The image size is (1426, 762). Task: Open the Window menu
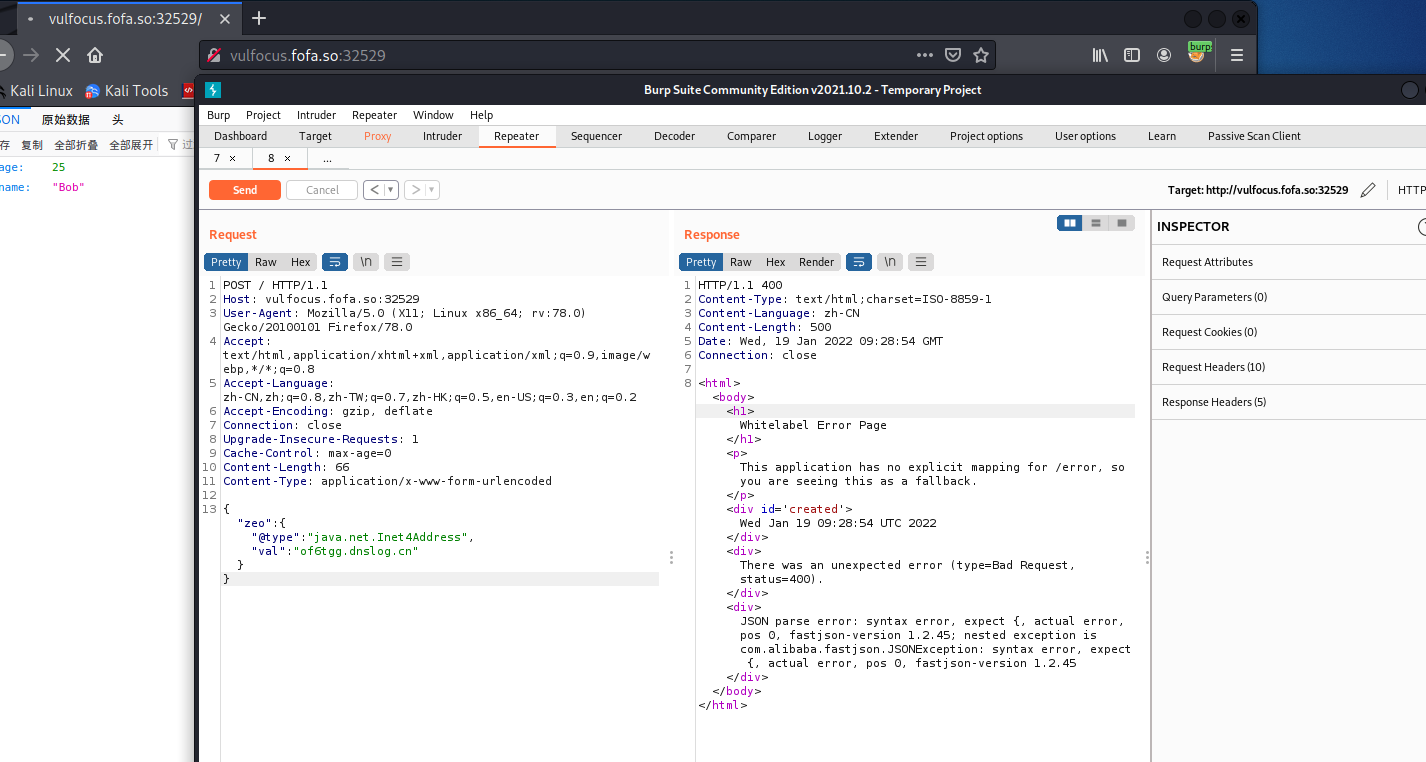433,115
